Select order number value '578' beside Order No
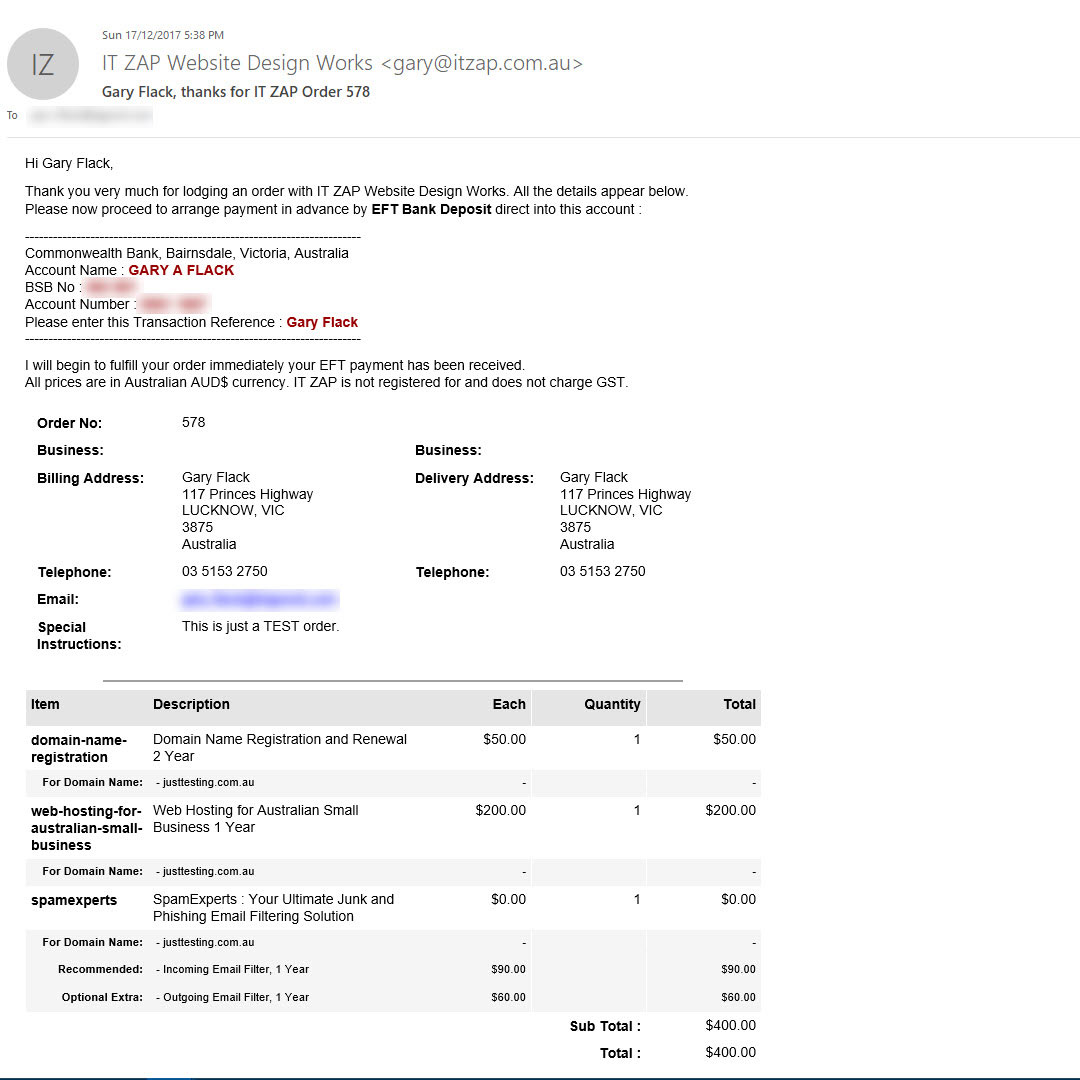 click(x=194, y=422)
